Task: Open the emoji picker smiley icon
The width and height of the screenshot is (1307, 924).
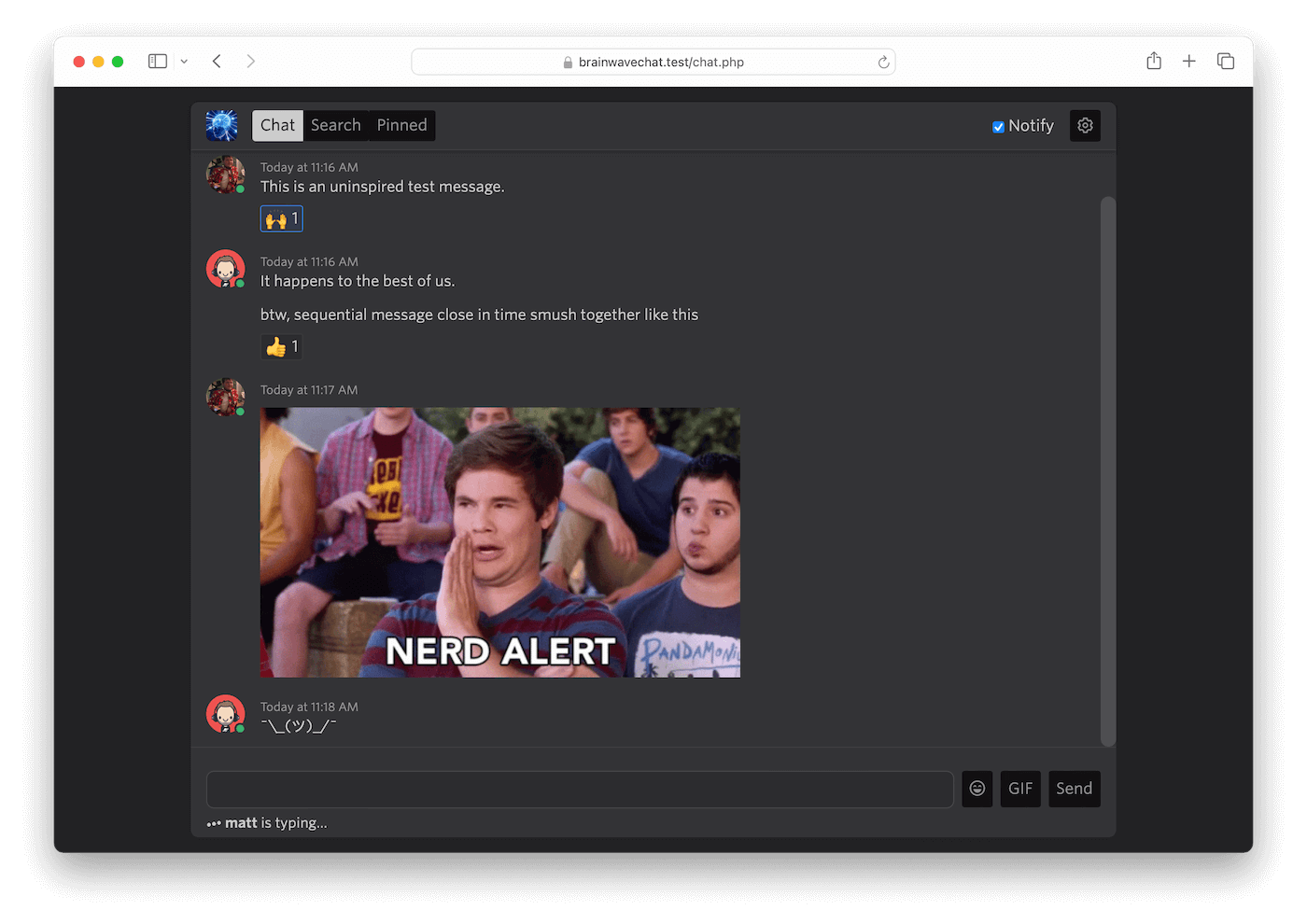Action: pyautogui.click(x=977, y=789)
